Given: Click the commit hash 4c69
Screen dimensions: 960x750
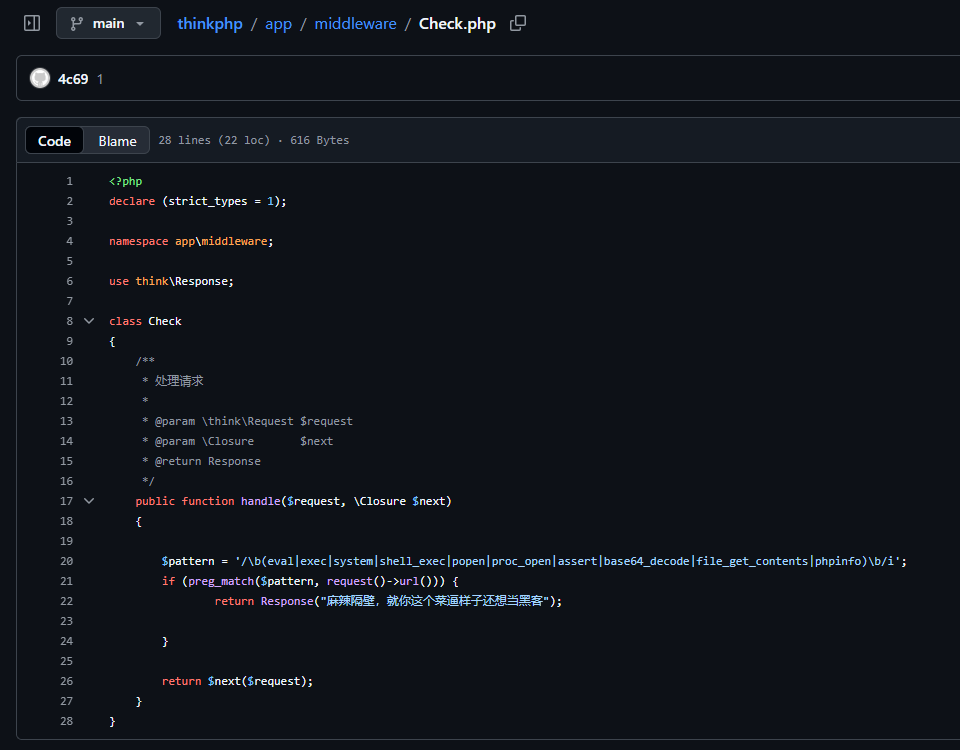Looking at the screenshot, I should click(71, 78).
